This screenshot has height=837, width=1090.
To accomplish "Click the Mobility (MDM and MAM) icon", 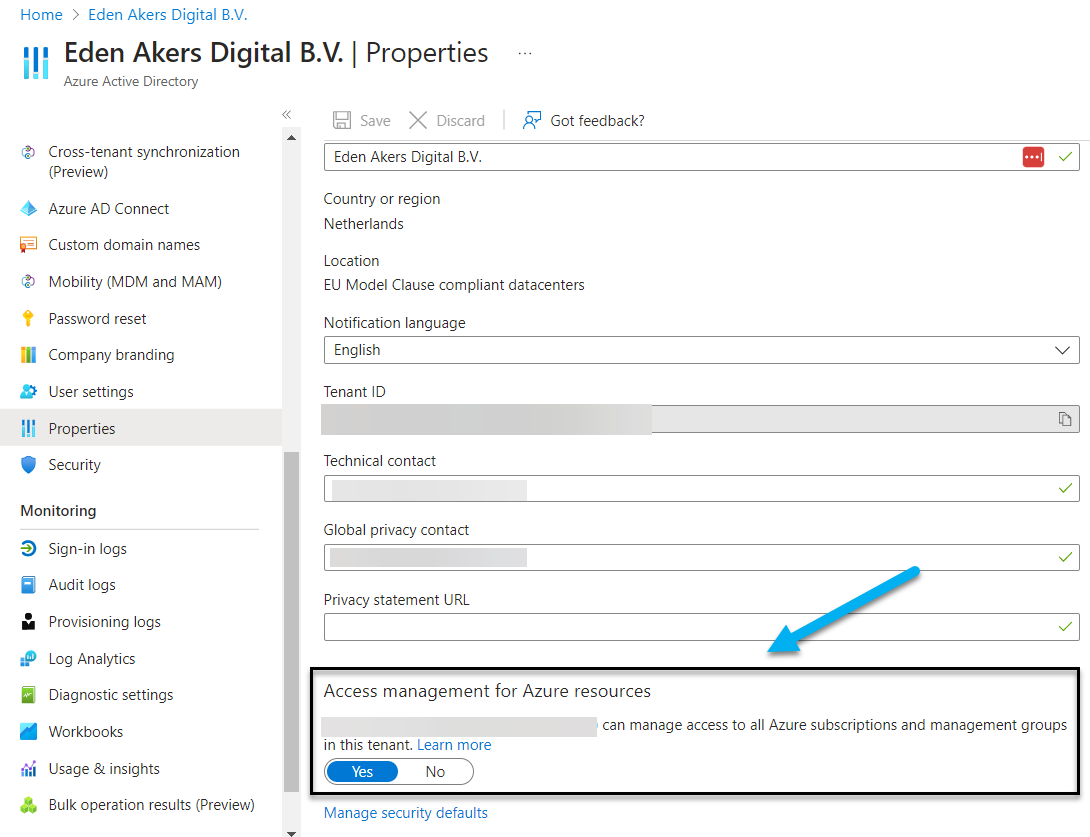I will [x=29, y=282].
